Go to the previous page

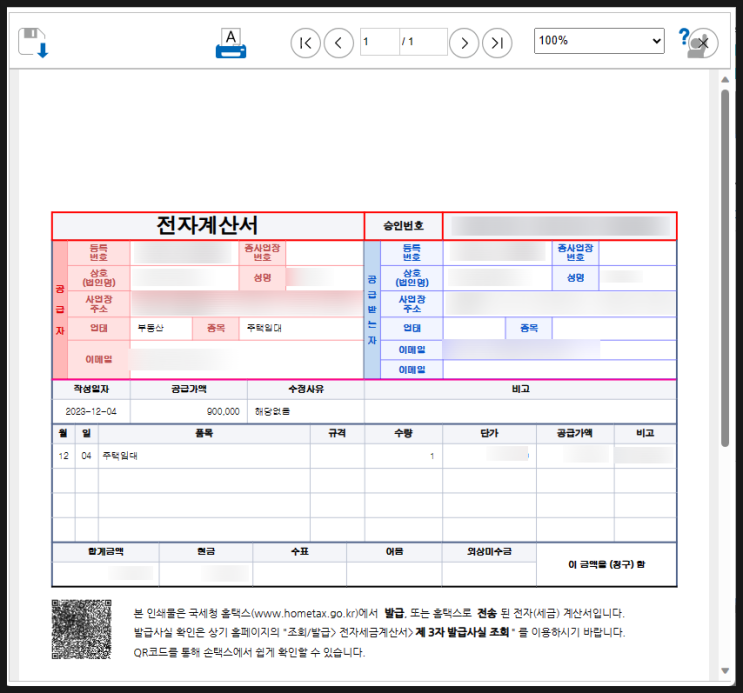pos(339,43)
